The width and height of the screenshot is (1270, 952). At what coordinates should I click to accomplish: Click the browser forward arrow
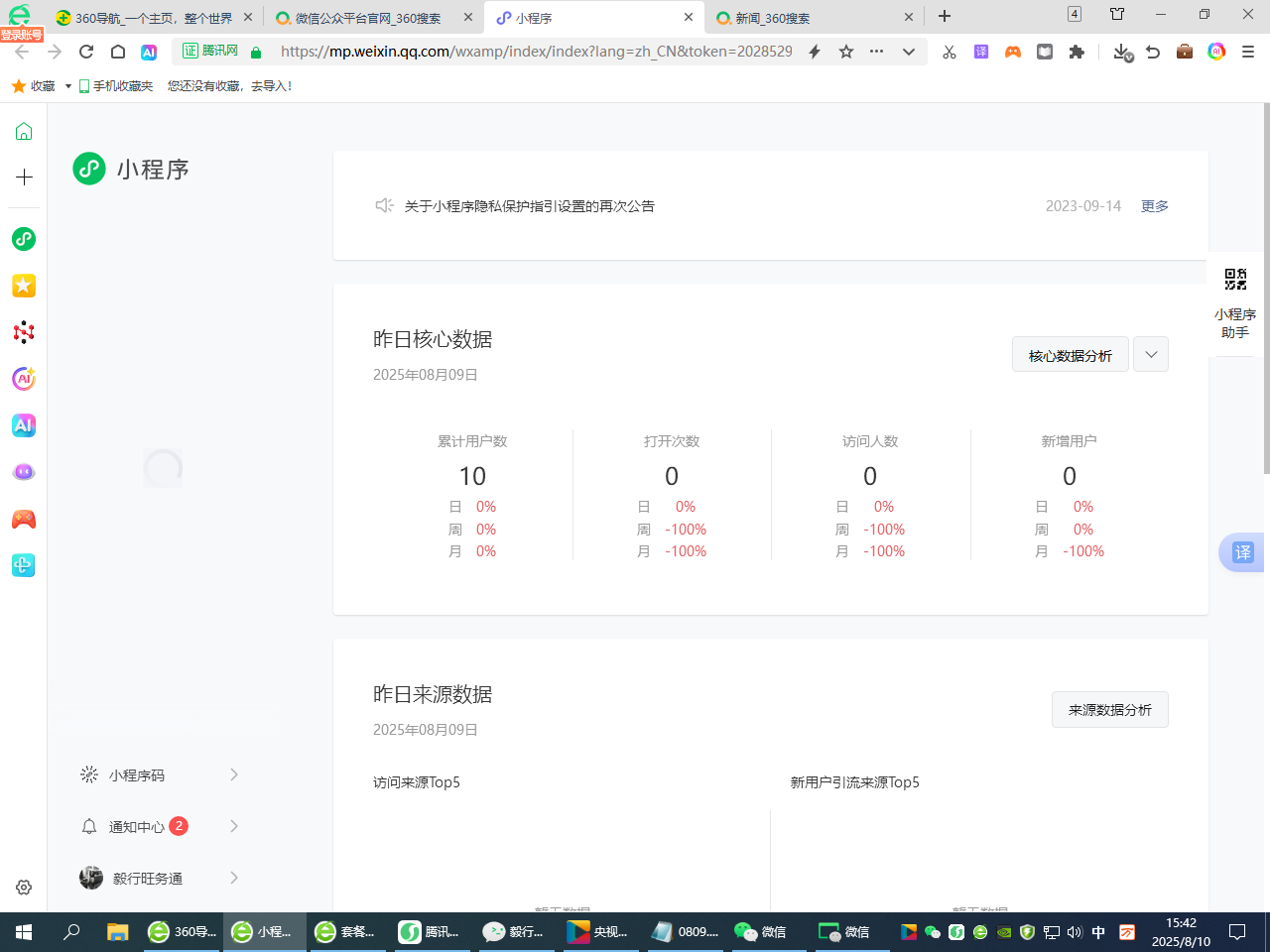click(55, 52)
